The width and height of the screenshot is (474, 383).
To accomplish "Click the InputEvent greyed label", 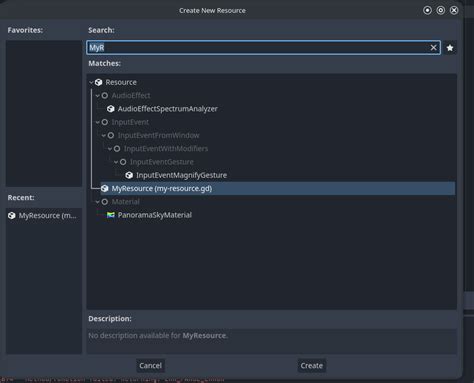I will coord(130,122).
